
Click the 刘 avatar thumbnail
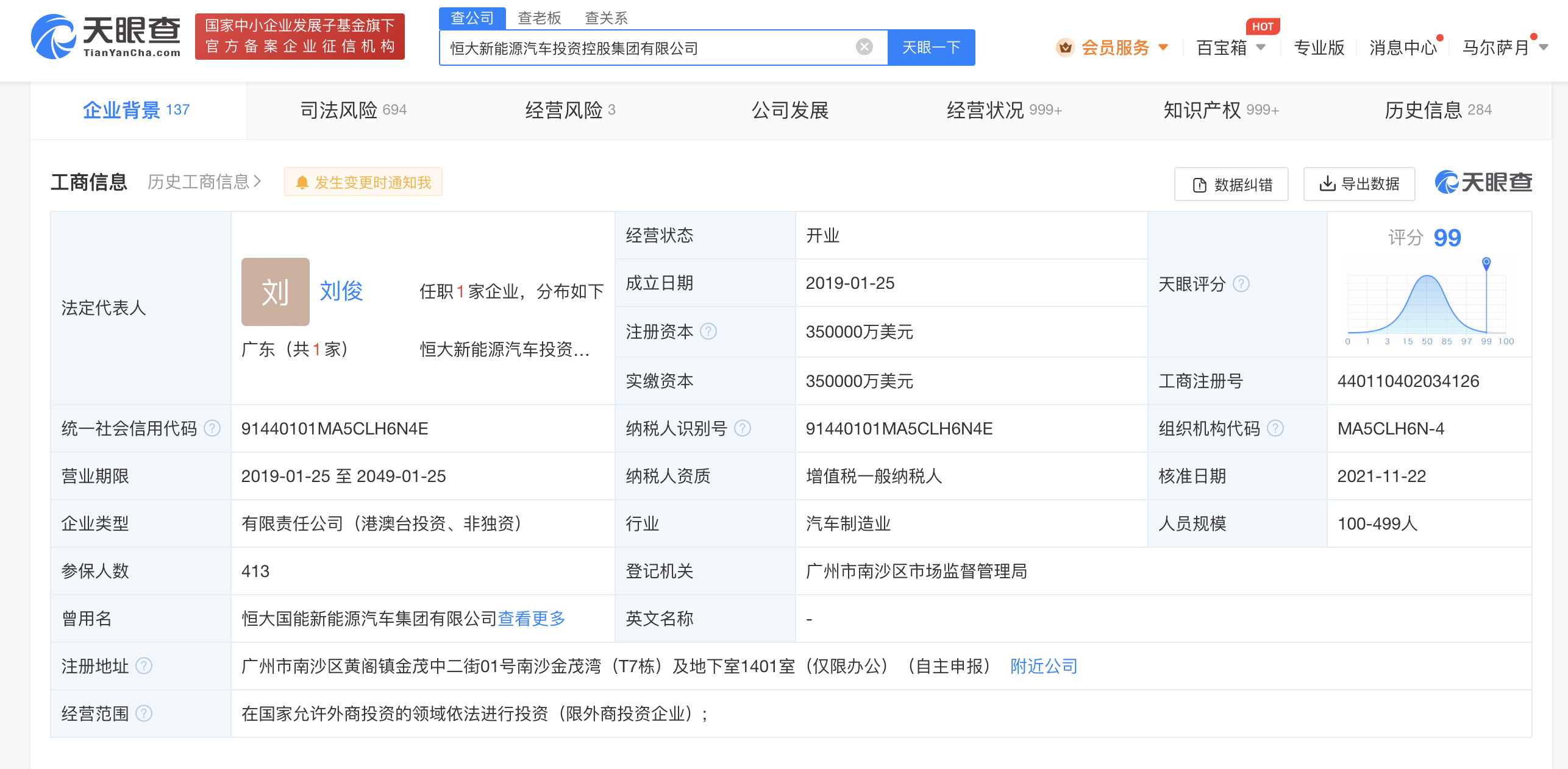tap(276, 292)
